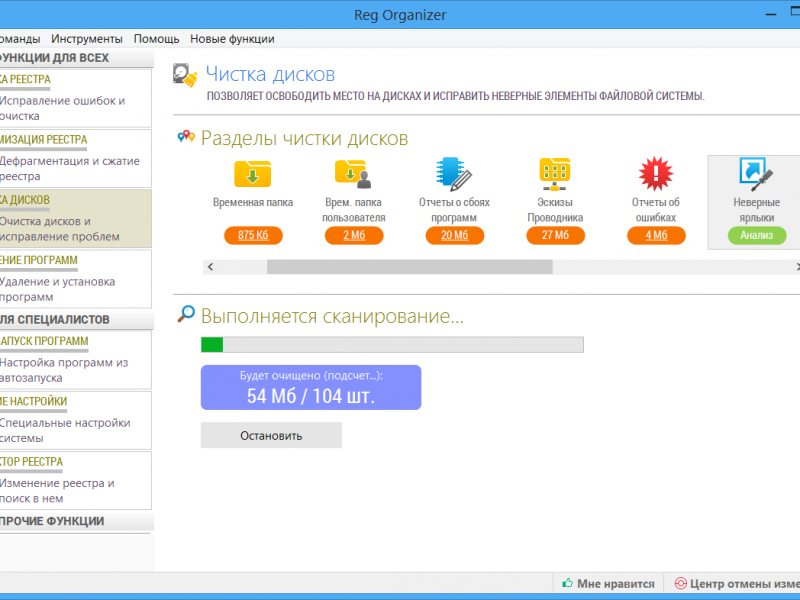Viewport: 800px width, 600px height.
Task: Click the Чистка дисков heading text
Action: [x=270, y=74]
